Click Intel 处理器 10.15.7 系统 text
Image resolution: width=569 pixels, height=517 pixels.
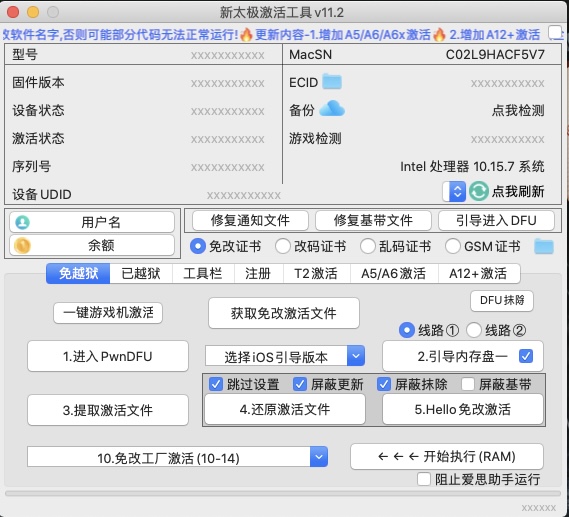472,167
